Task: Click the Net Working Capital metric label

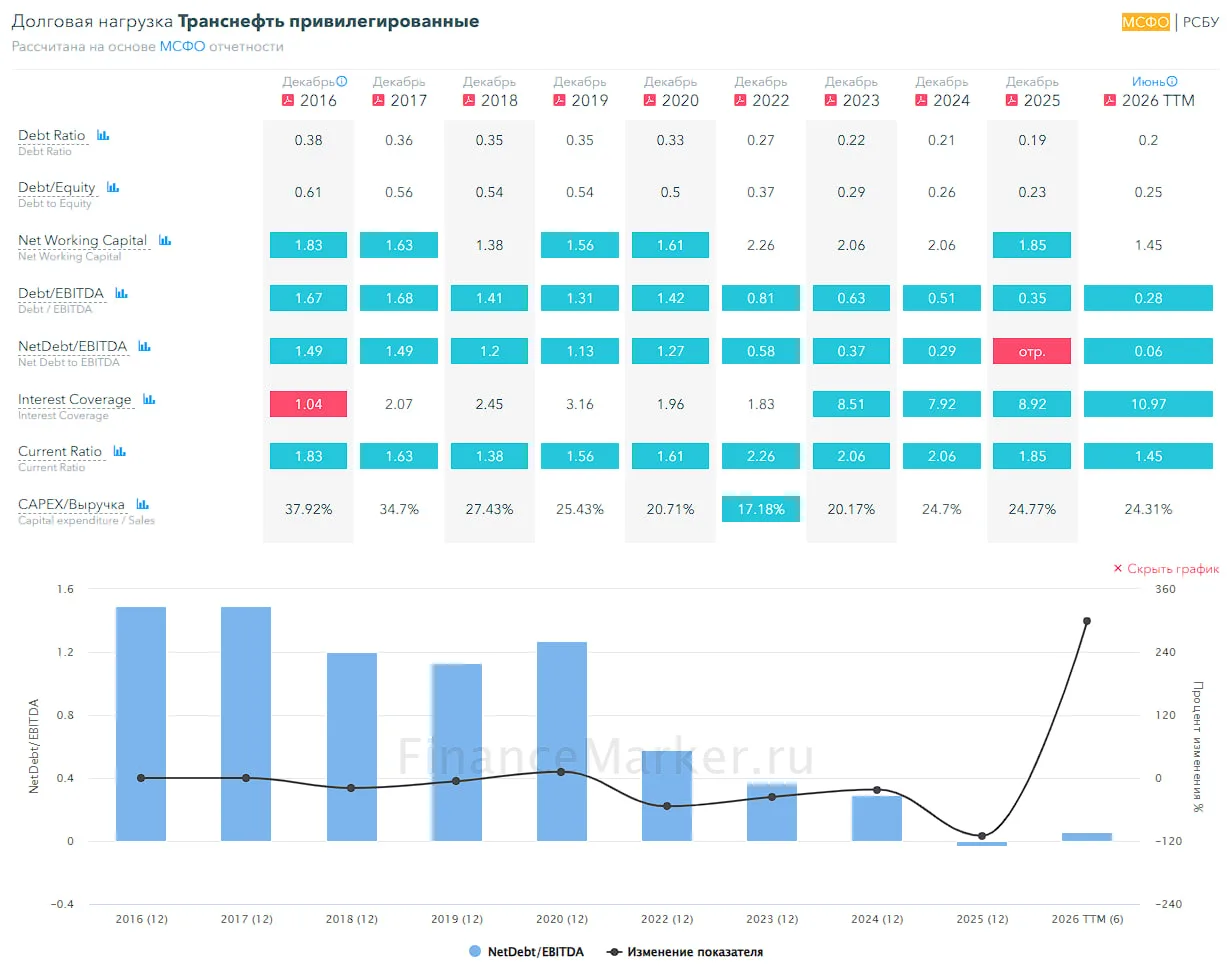Action: pos(83,240)
